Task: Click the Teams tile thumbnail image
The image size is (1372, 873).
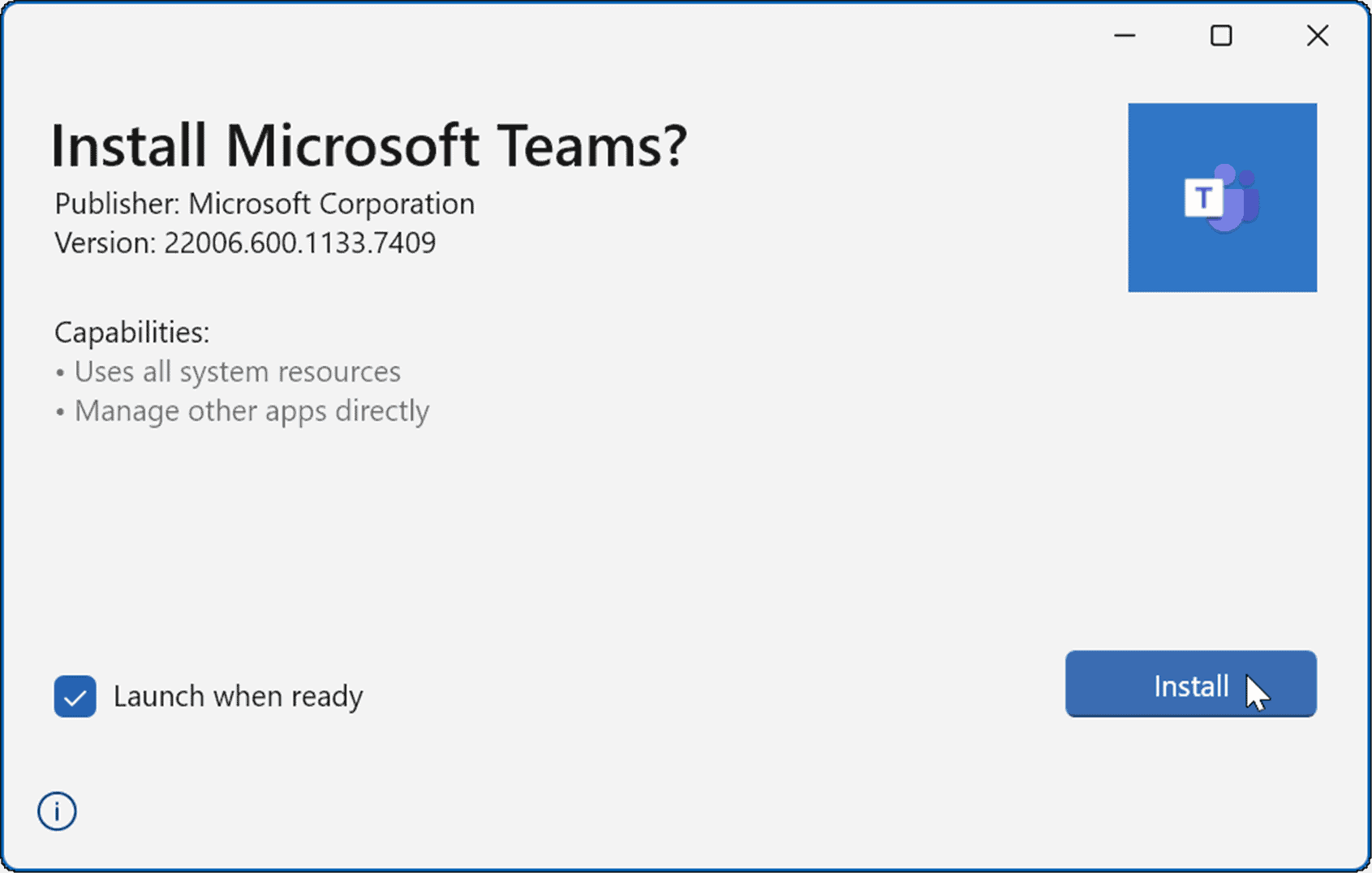Action: tap(1223, 196)
